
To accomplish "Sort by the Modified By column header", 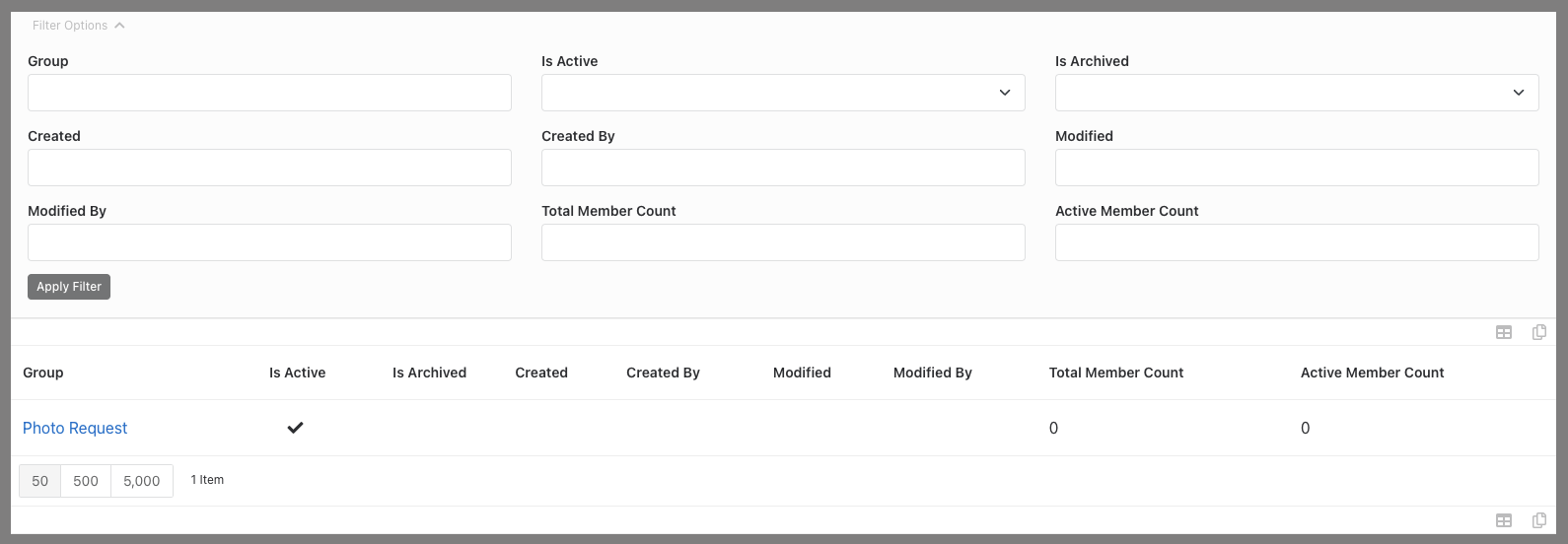I will tap(932, 373).
